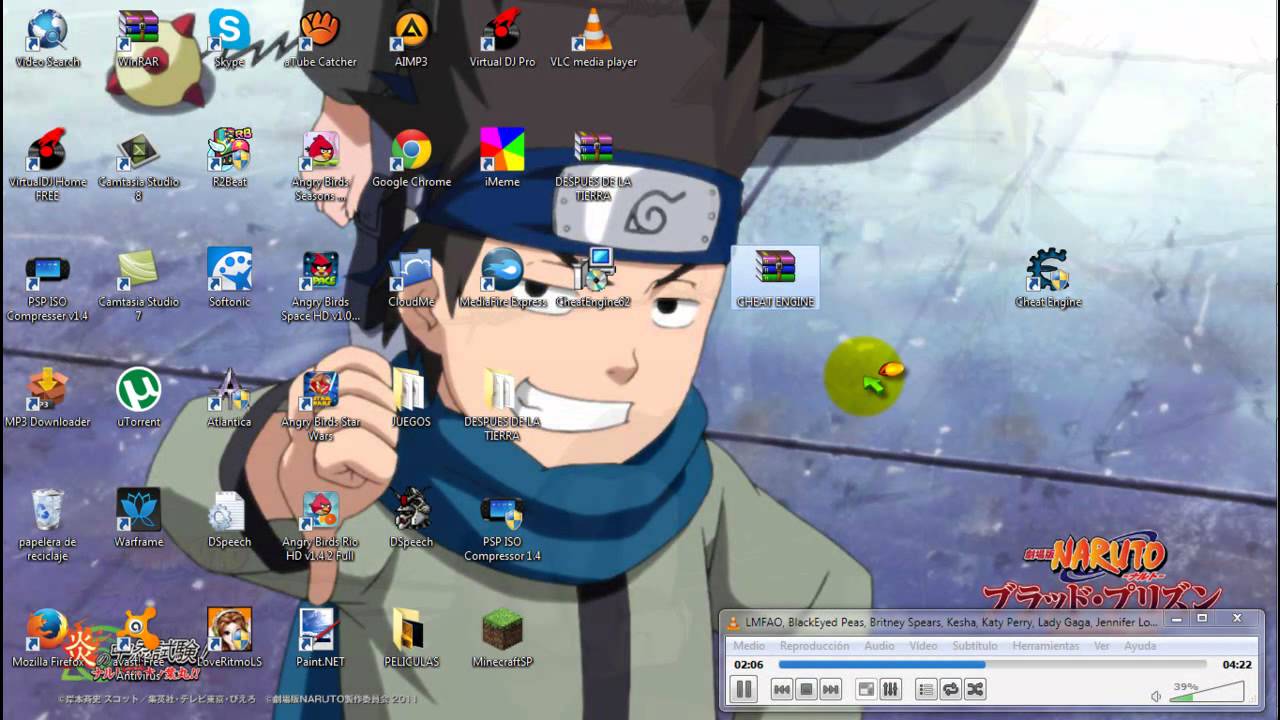Select the WinRAR desktop icon

[x=138, y=38]
